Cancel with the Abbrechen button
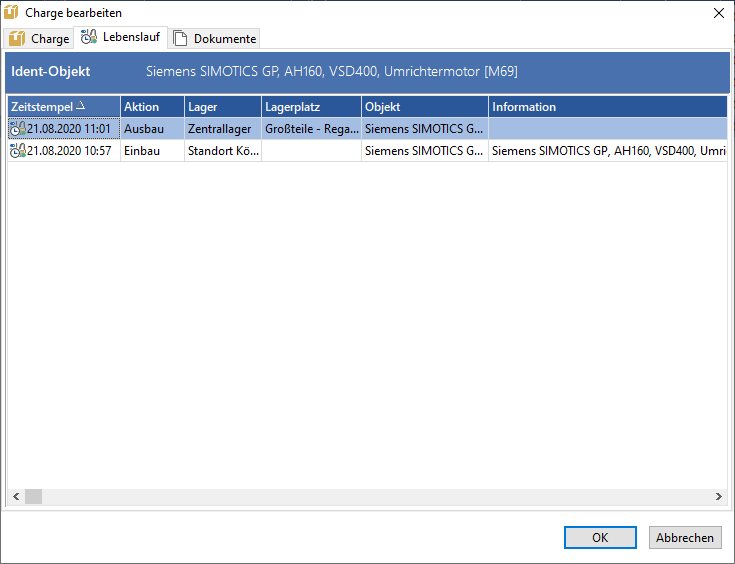This screenshot has width=735, height=564. (x=685, y=537)
